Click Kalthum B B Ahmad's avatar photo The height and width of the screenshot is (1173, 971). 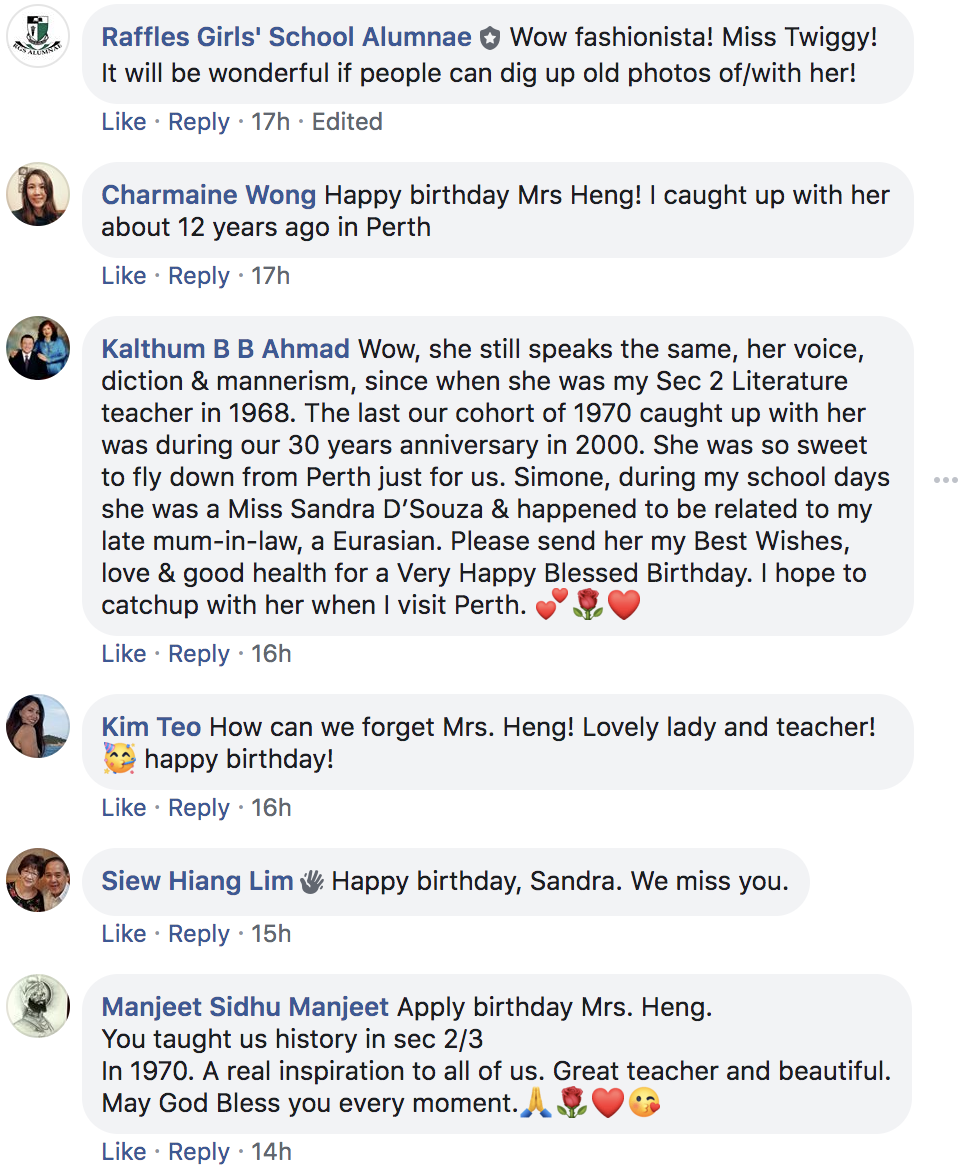[38, 348]
